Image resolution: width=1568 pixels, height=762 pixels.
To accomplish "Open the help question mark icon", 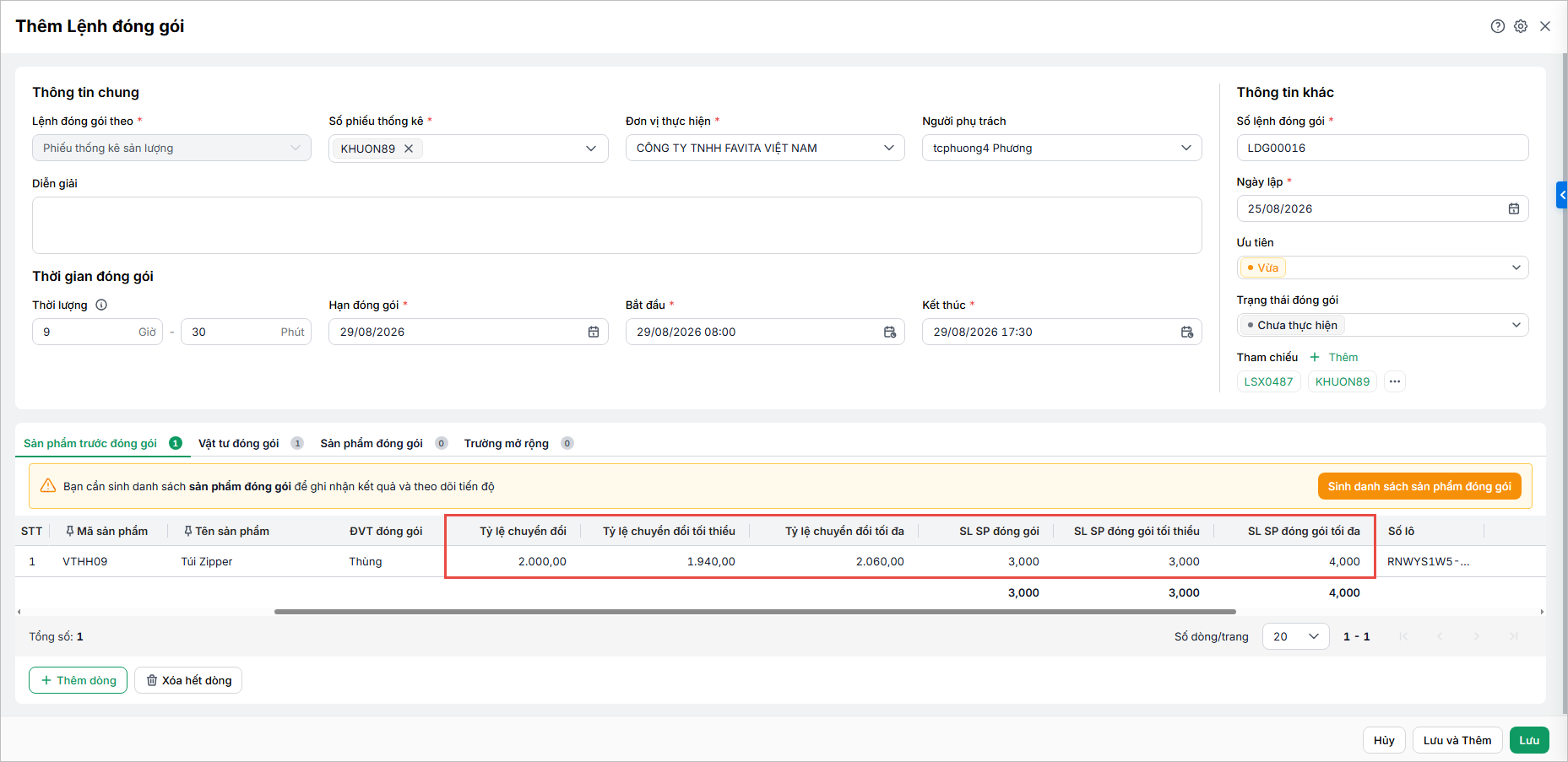I will tap(1497, 26).
